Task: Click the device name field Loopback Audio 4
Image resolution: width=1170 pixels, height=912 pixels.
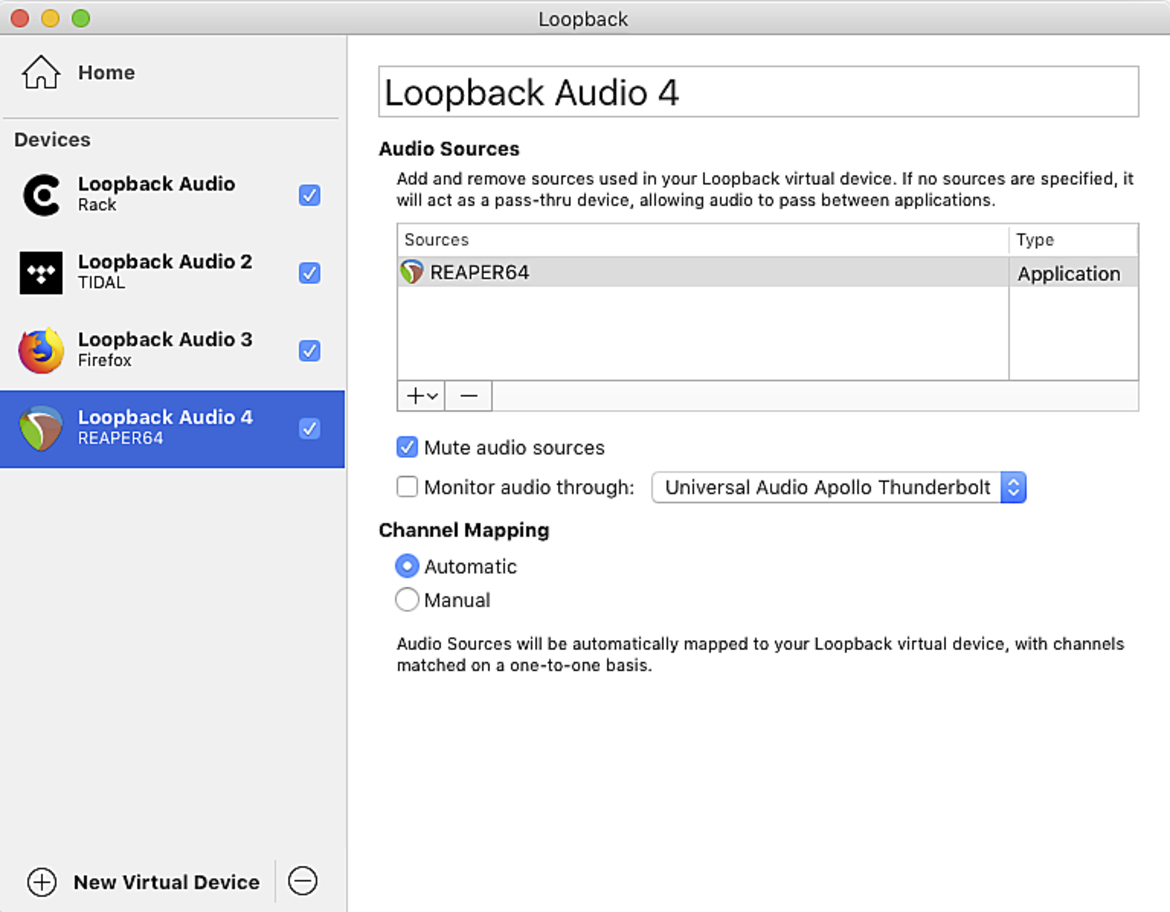Action: 759,93
